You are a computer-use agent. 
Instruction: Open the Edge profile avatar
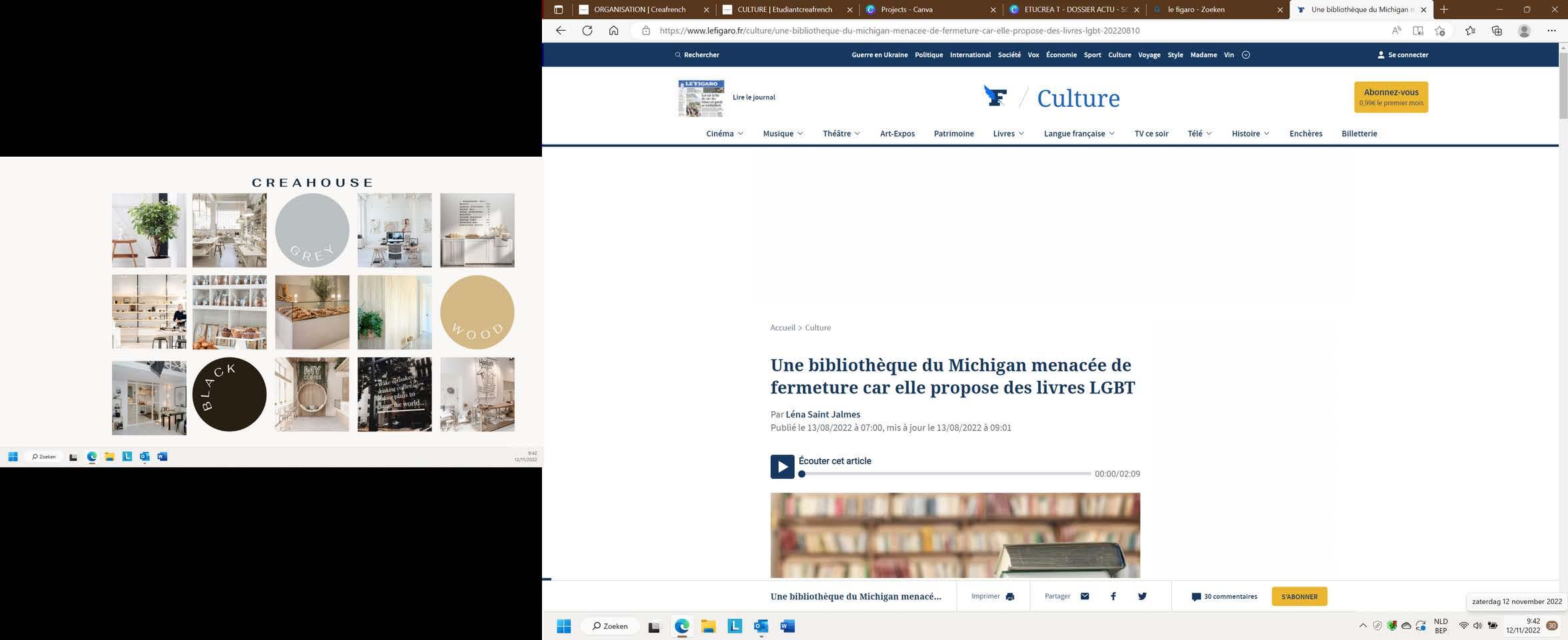[x=1524, y=31]
